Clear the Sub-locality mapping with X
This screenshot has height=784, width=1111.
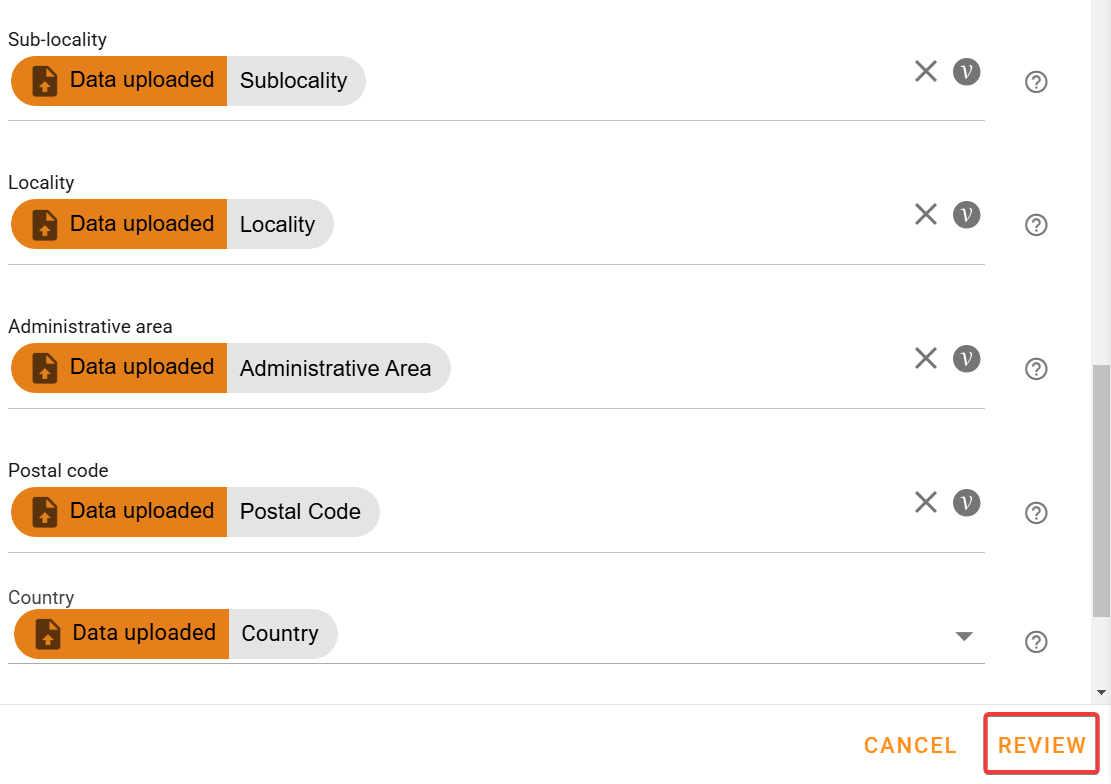point(926,71)
